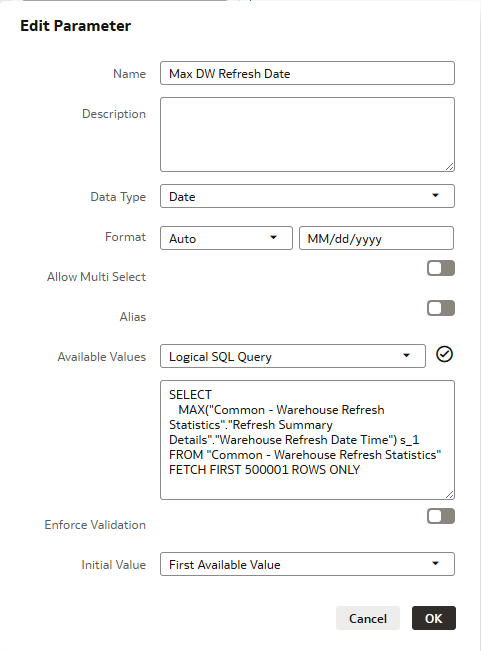
Task: Expand the Format dropdown set to Auto
Action: click(x=226, y=238)
